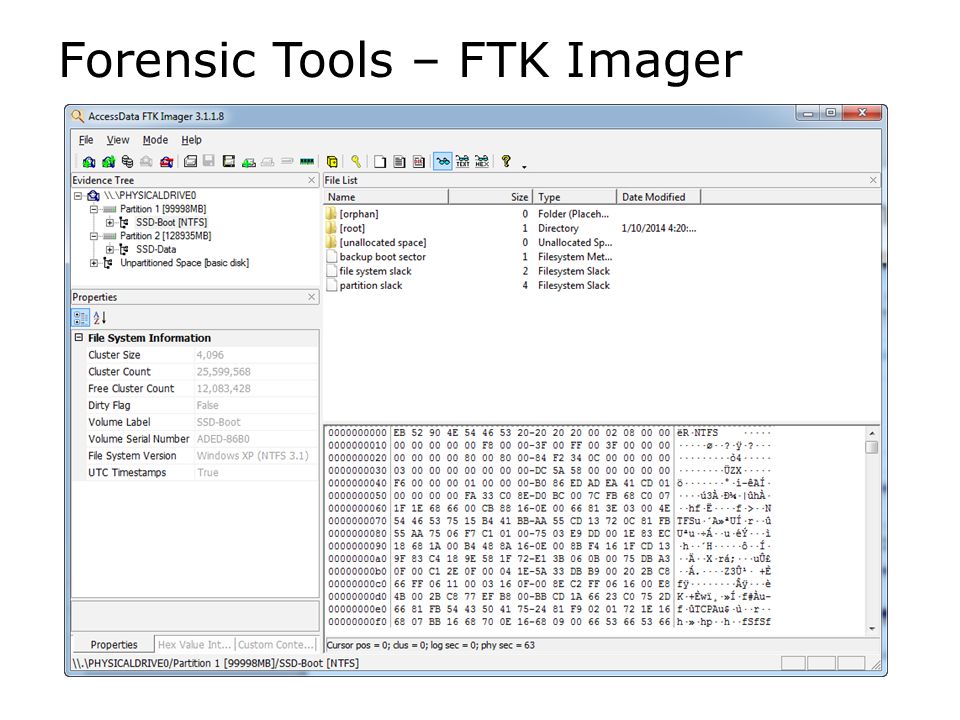This screenshot has height=720, width=960.
Task: Select the [unallocated space] entry
Action: click(383, 242)
